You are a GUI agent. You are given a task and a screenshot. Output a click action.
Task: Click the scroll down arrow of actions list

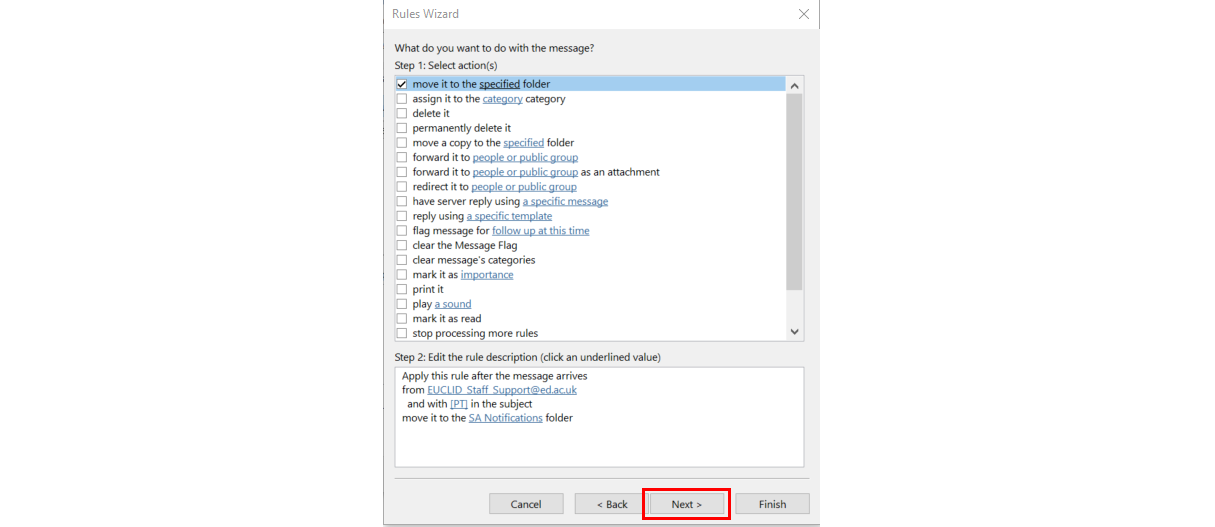coord(795,332)
